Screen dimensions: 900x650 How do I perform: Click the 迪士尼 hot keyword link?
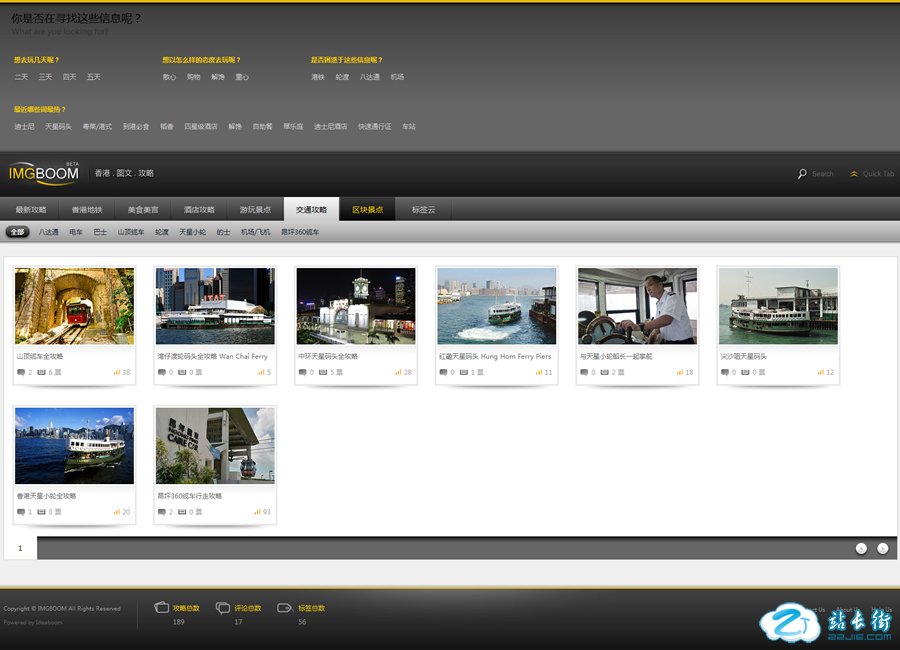[24, 127]
